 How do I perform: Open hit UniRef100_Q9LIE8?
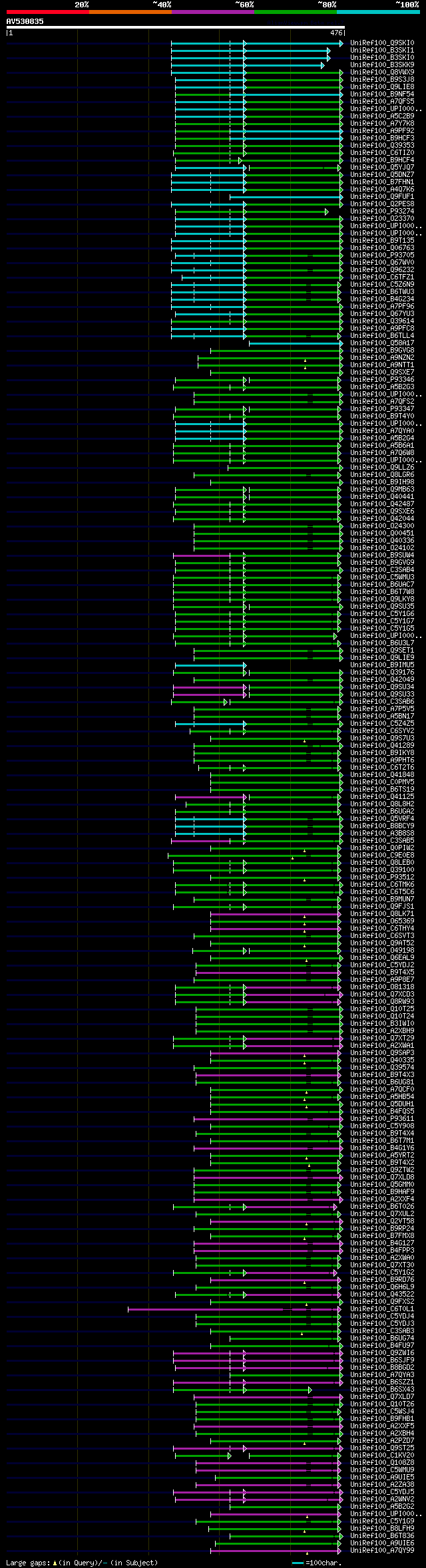pyautogui.click(x=382, y=87)
